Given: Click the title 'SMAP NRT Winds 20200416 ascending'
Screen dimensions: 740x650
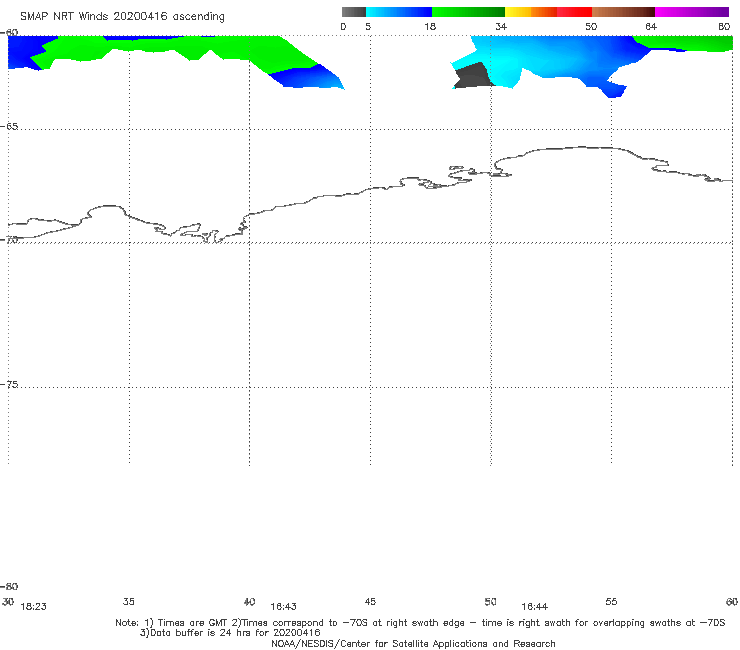Looking at the screenshot, I should click(x=122, y=16).
